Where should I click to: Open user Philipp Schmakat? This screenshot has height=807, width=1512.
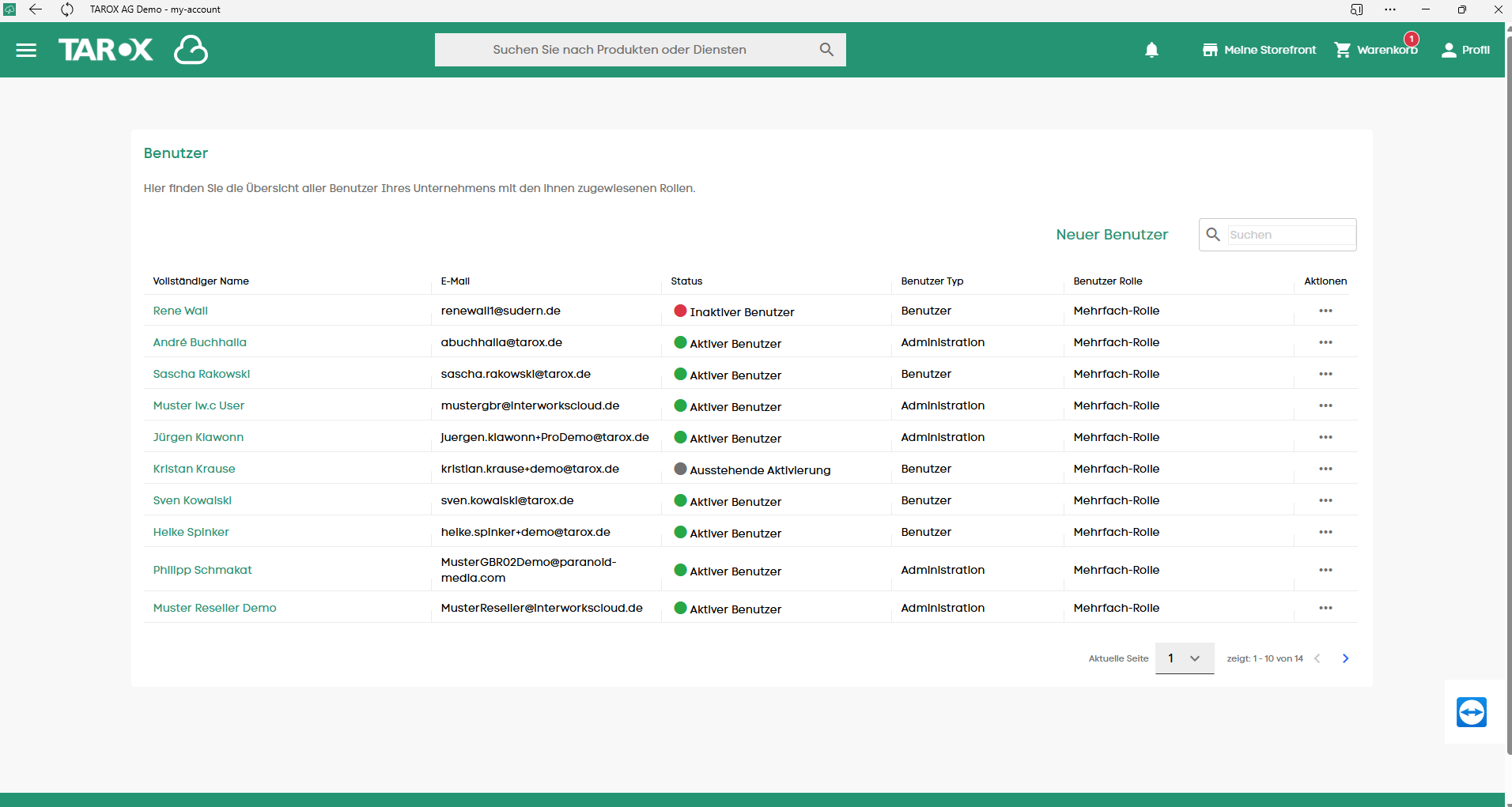click(x=202, y=570)
